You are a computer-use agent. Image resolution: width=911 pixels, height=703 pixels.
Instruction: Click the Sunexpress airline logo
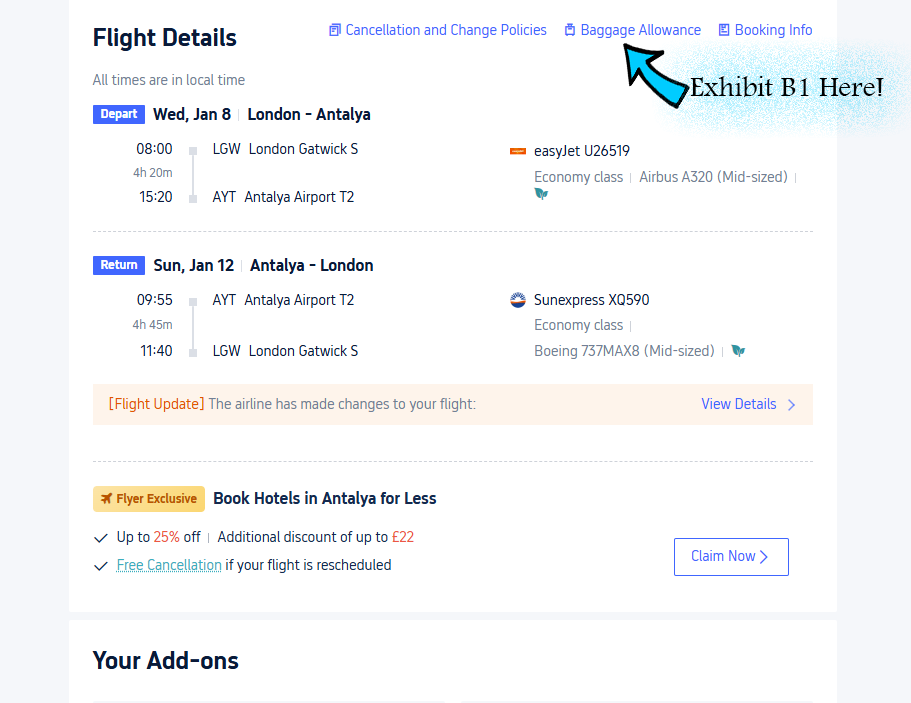[x=518, y=300]
